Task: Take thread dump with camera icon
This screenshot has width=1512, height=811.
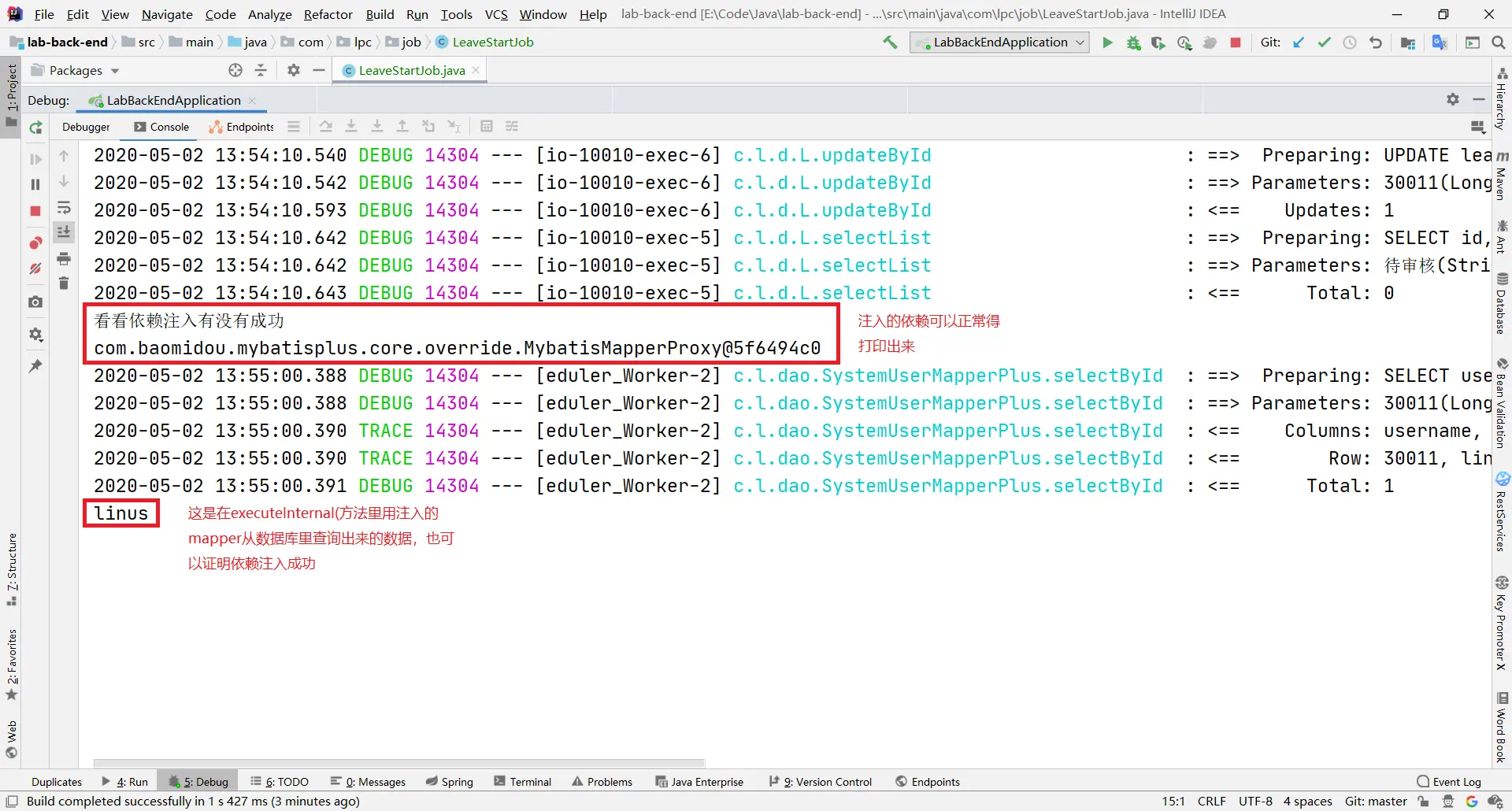Action: (35, 302)
